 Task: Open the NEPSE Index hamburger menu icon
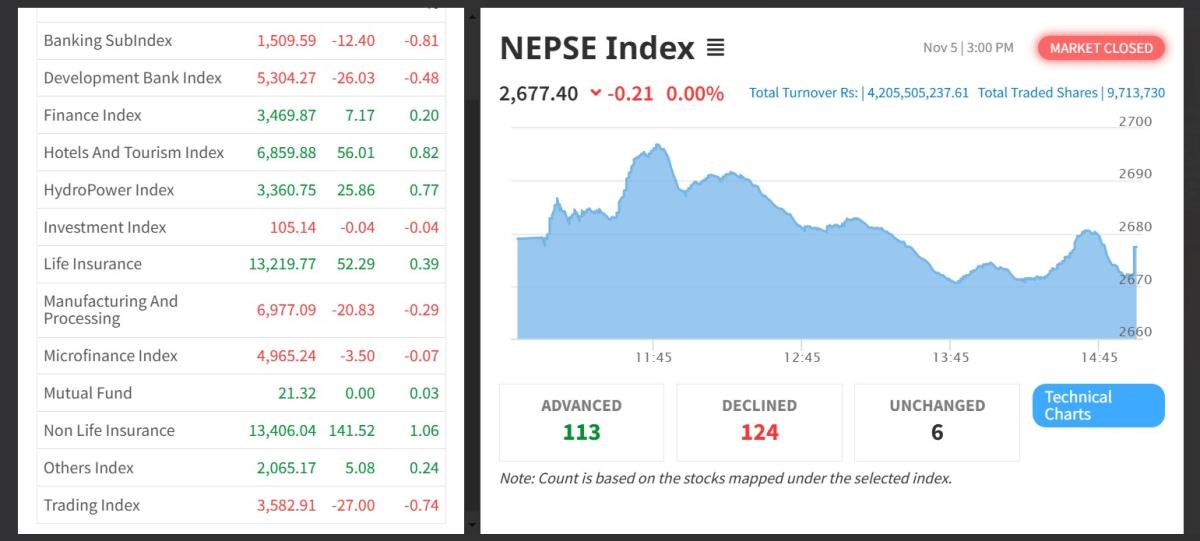(716, 48)
